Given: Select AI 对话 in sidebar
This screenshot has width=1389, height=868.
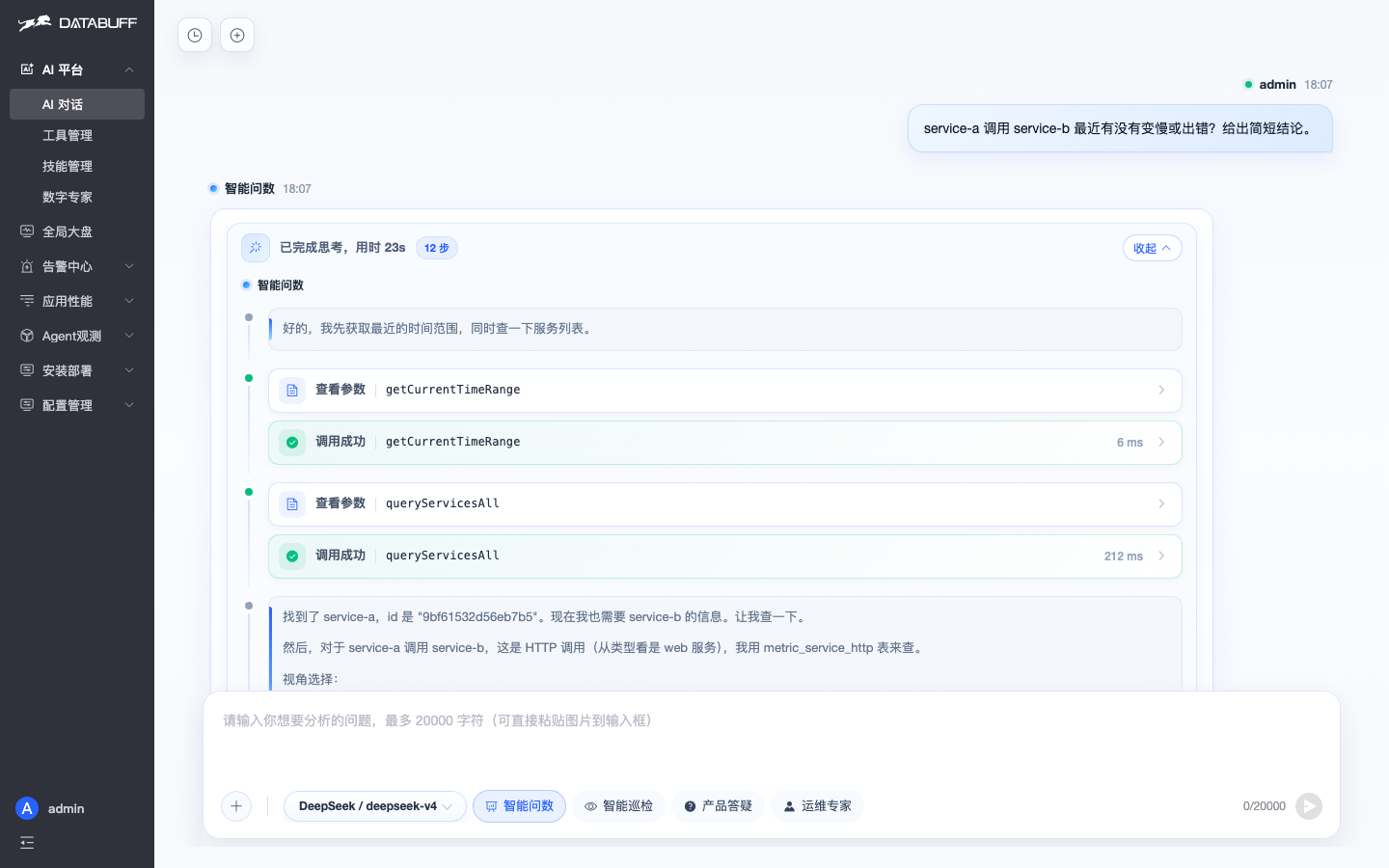Looking at the screenshot, I should (77, 104).
